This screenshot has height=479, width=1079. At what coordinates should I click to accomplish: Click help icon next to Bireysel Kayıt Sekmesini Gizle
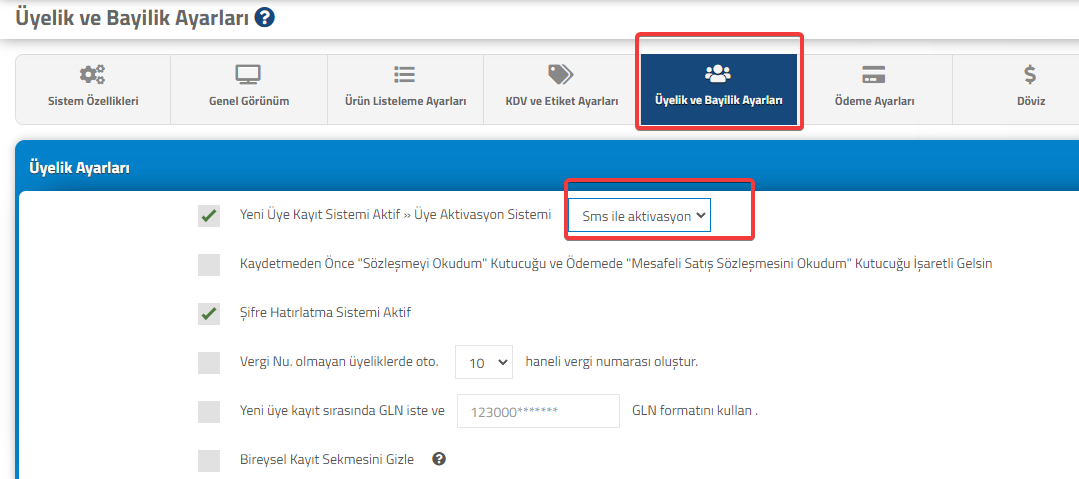pos(440,458)
